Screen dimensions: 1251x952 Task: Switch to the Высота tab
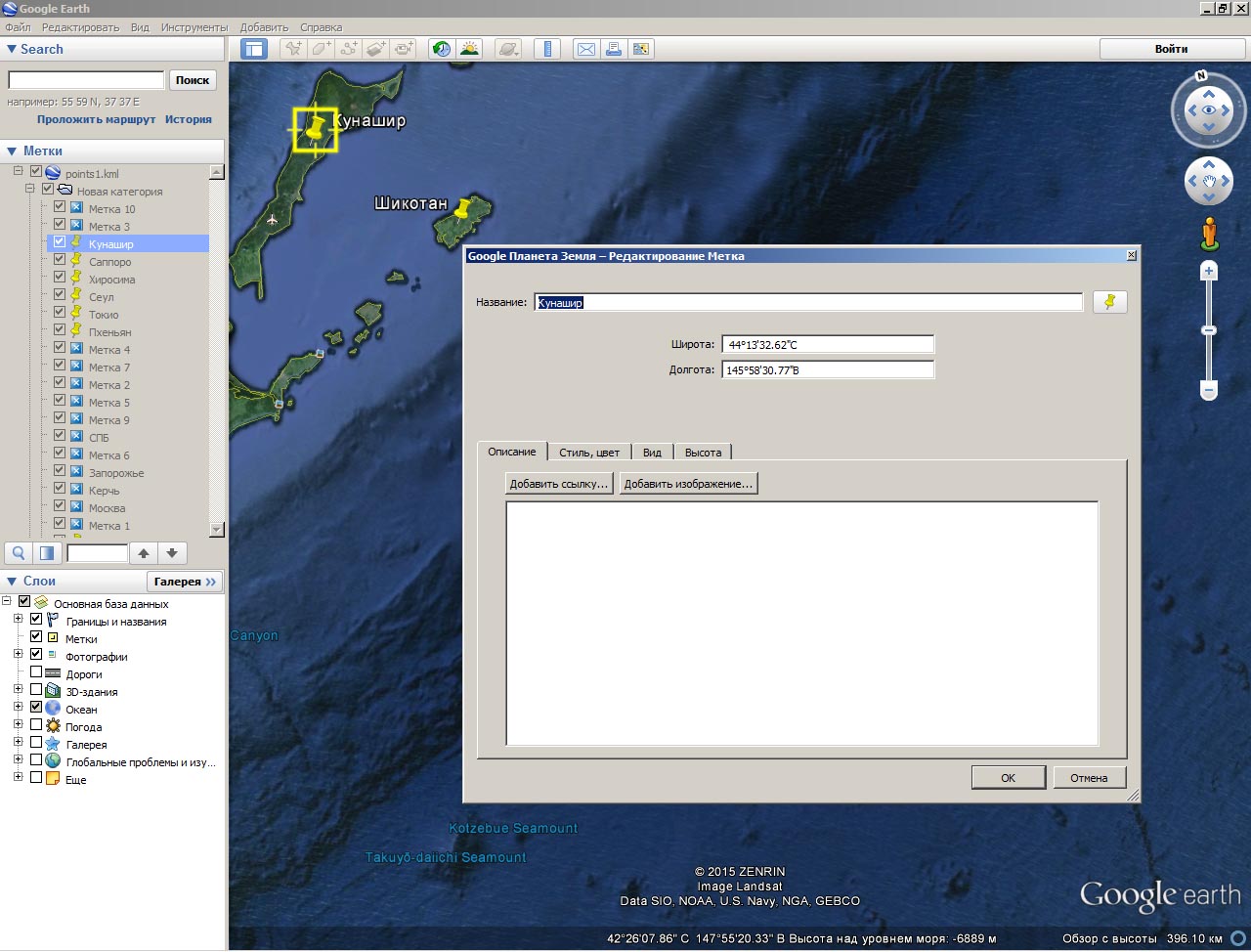coord(703,452)
